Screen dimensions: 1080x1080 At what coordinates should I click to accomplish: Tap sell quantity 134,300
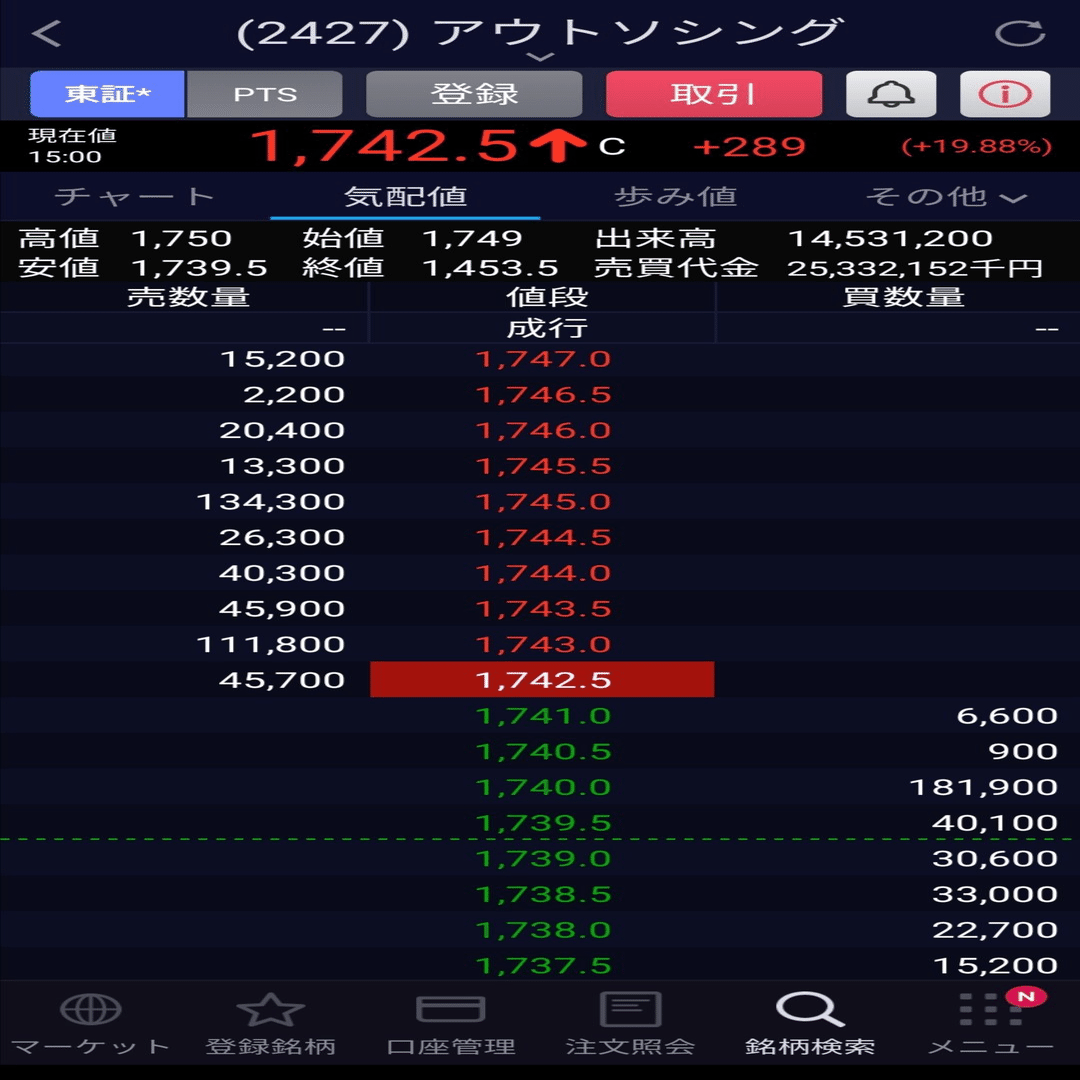click(271, 502)
